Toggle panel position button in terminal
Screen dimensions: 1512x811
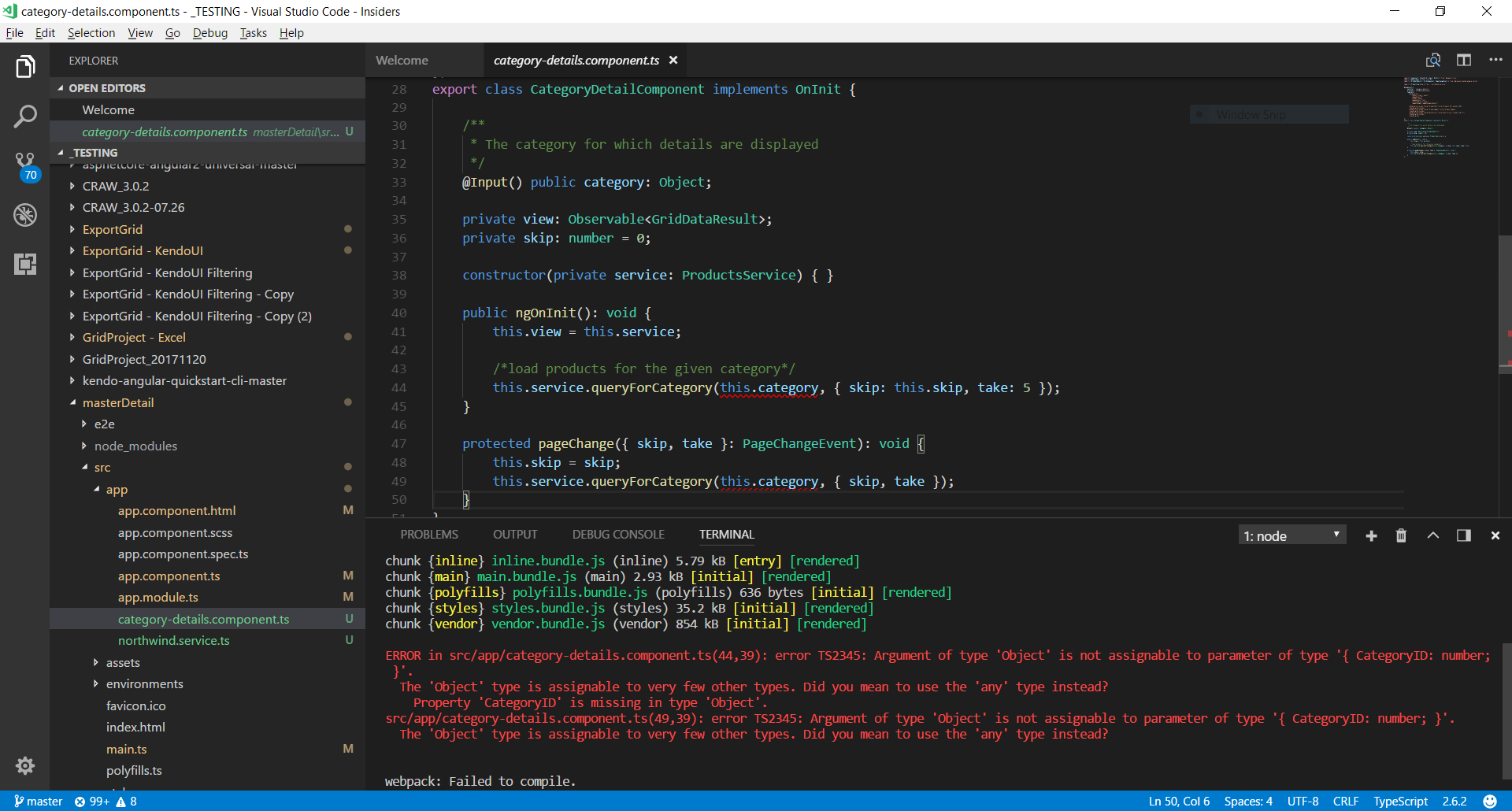click(x=1463, y=535)
